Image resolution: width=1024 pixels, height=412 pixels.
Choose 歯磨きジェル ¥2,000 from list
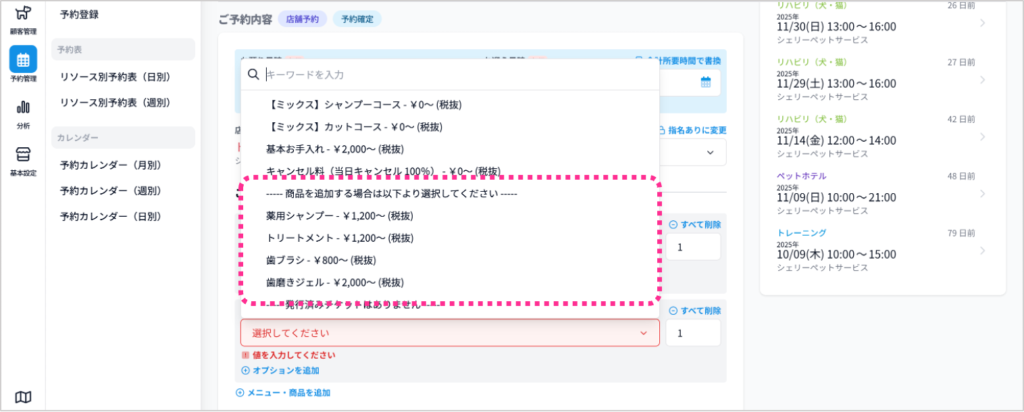point(334,282)
